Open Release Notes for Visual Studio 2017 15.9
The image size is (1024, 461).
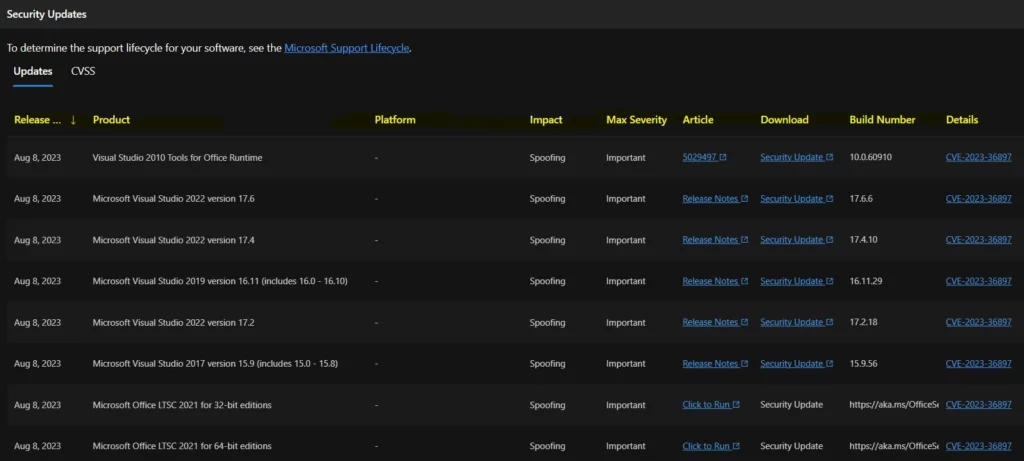(710, 363)
